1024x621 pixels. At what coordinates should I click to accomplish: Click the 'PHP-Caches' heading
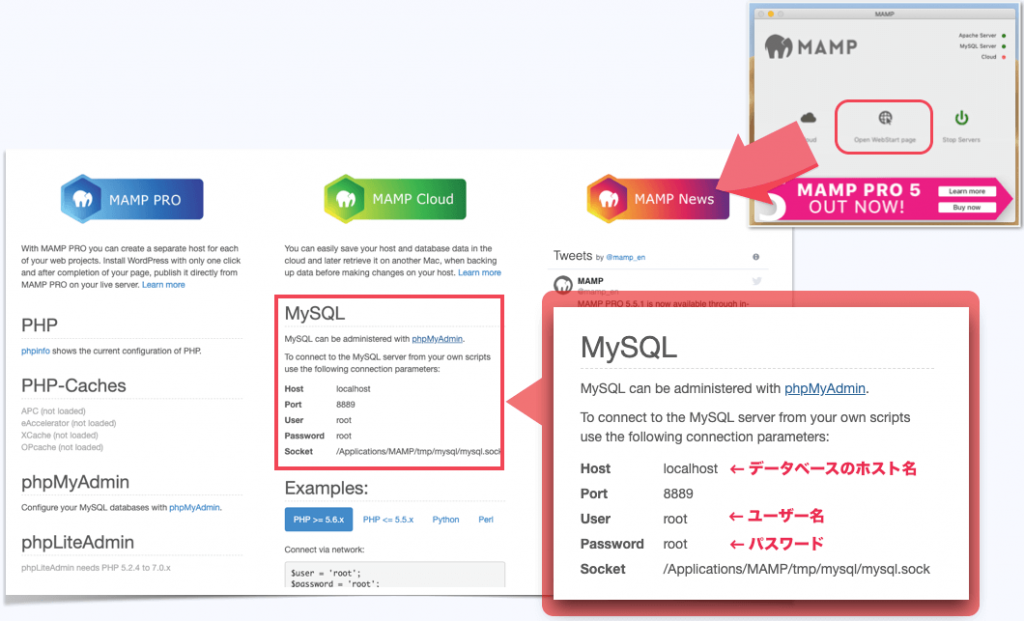click(x=74, y=385)
